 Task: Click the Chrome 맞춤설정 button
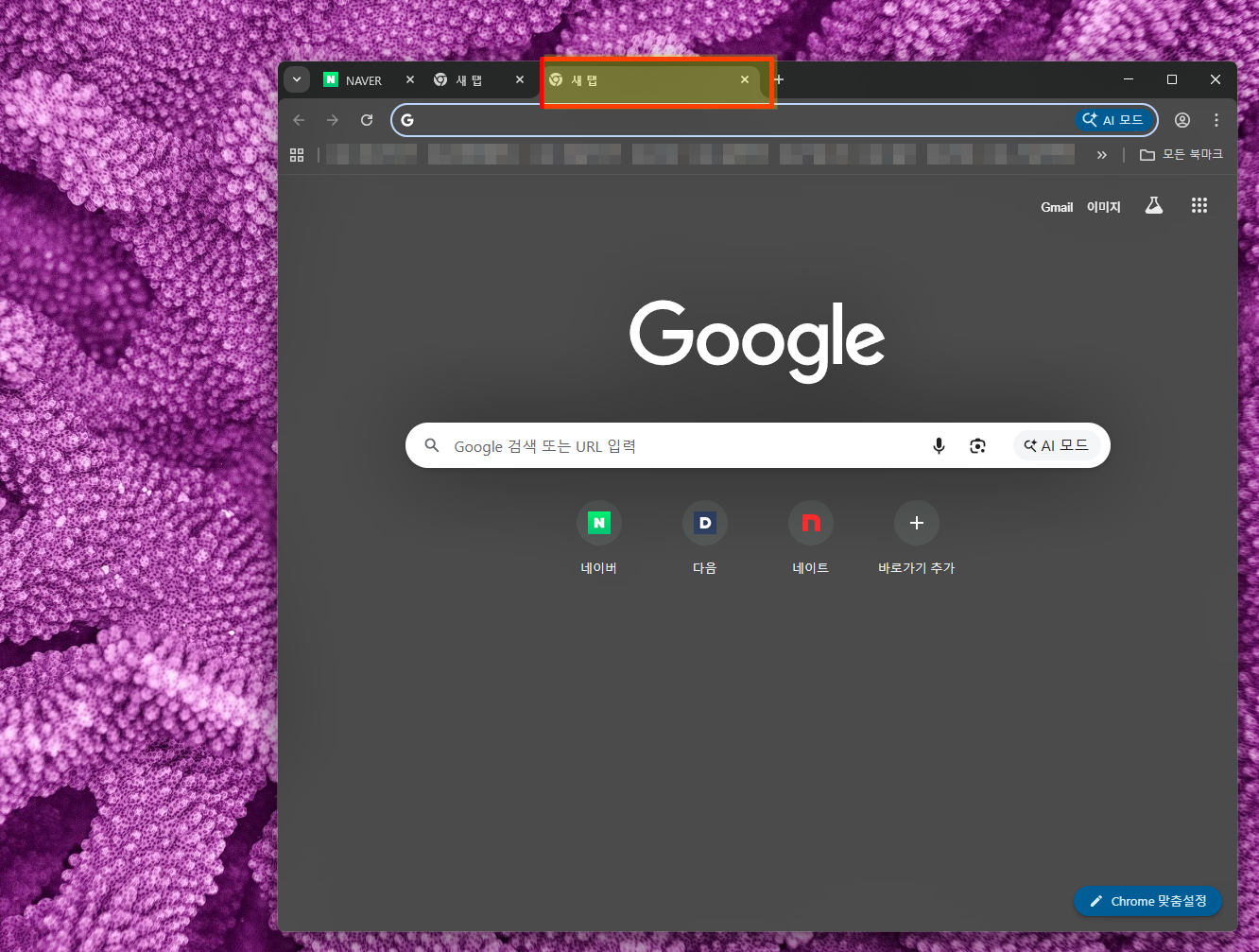point(1147,901)
